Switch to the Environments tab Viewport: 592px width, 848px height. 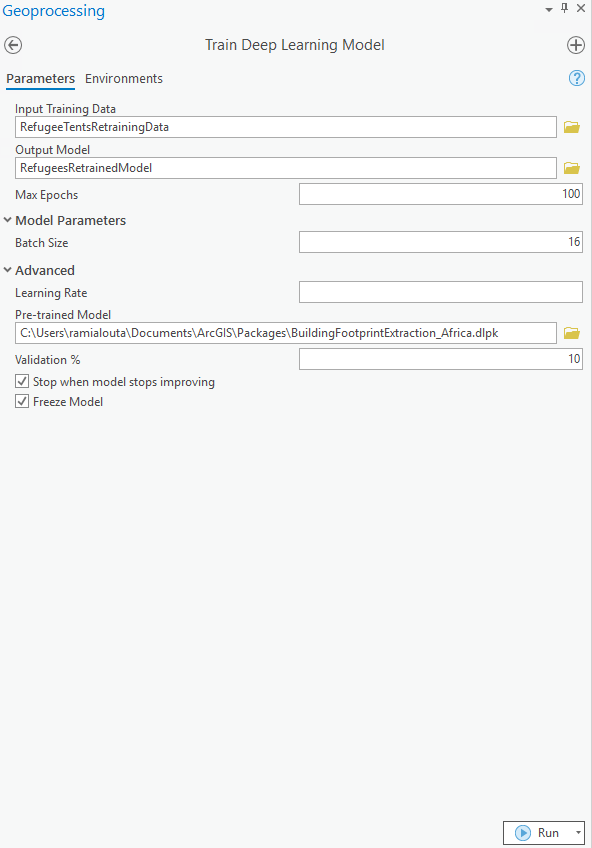point(124,78)
